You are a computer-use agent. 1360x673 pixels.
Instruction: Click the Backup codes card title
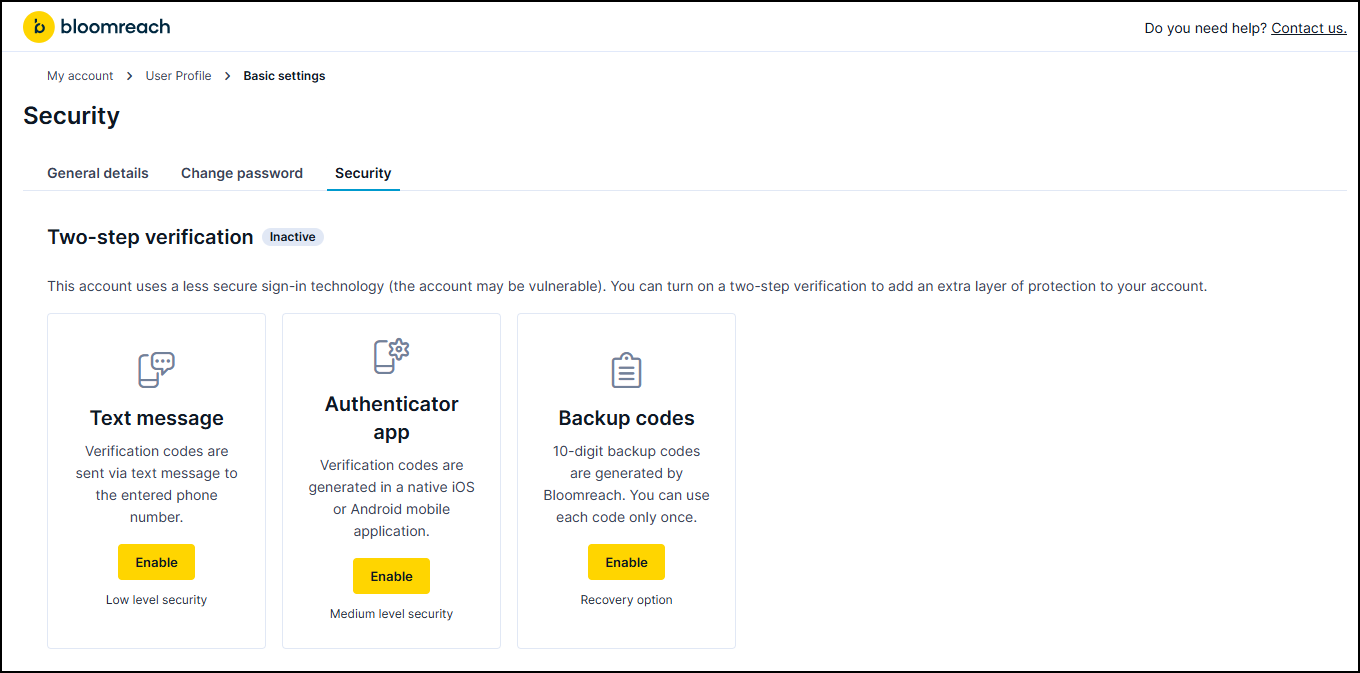pyautogui.click(x=626, y=418)
